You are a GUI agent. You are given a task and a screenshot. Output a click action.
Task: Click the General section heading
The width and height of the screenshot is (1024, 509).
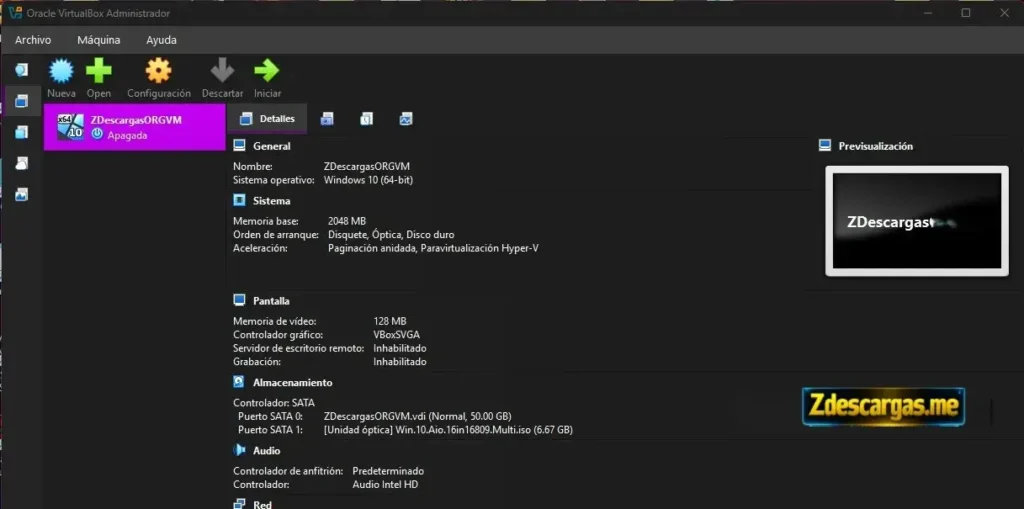(x=272, y=146)
